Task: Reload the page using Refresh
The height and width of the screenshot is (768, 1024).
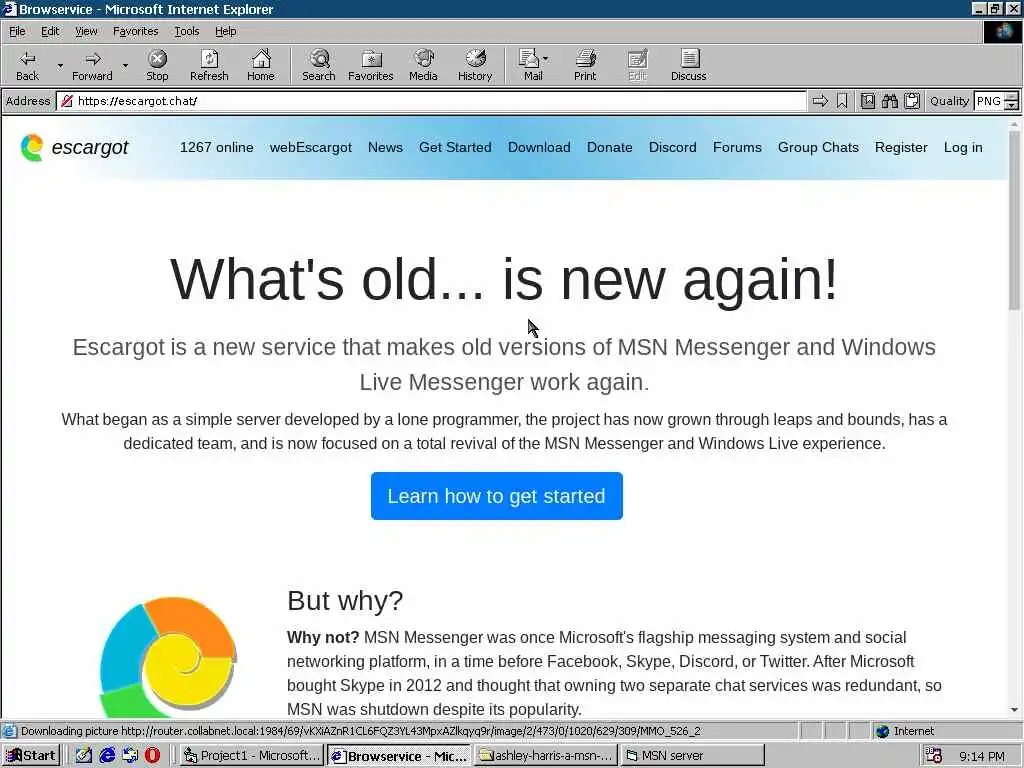Action: point(209,65)
